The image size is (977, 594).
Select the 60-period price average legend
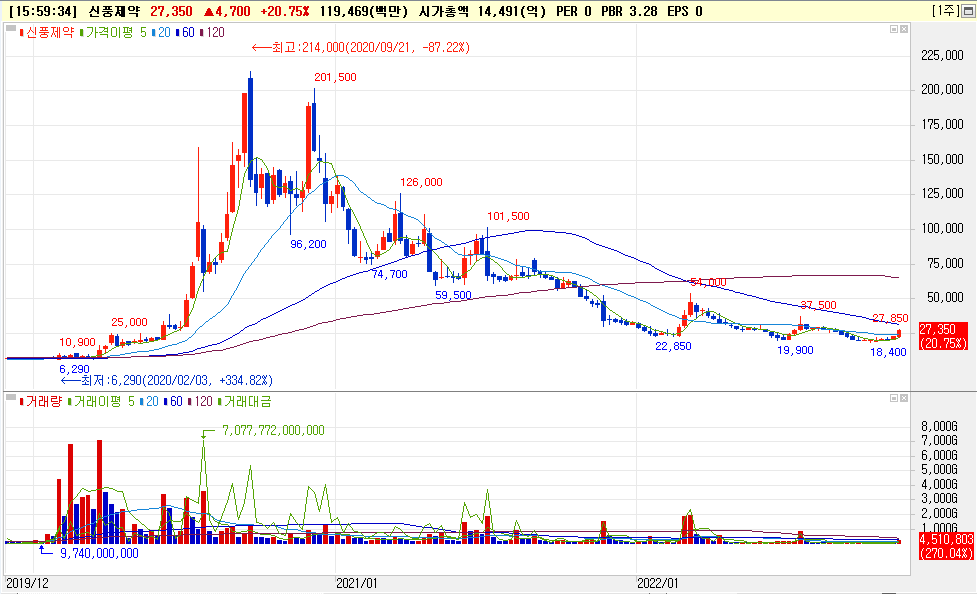click(185, 32)
